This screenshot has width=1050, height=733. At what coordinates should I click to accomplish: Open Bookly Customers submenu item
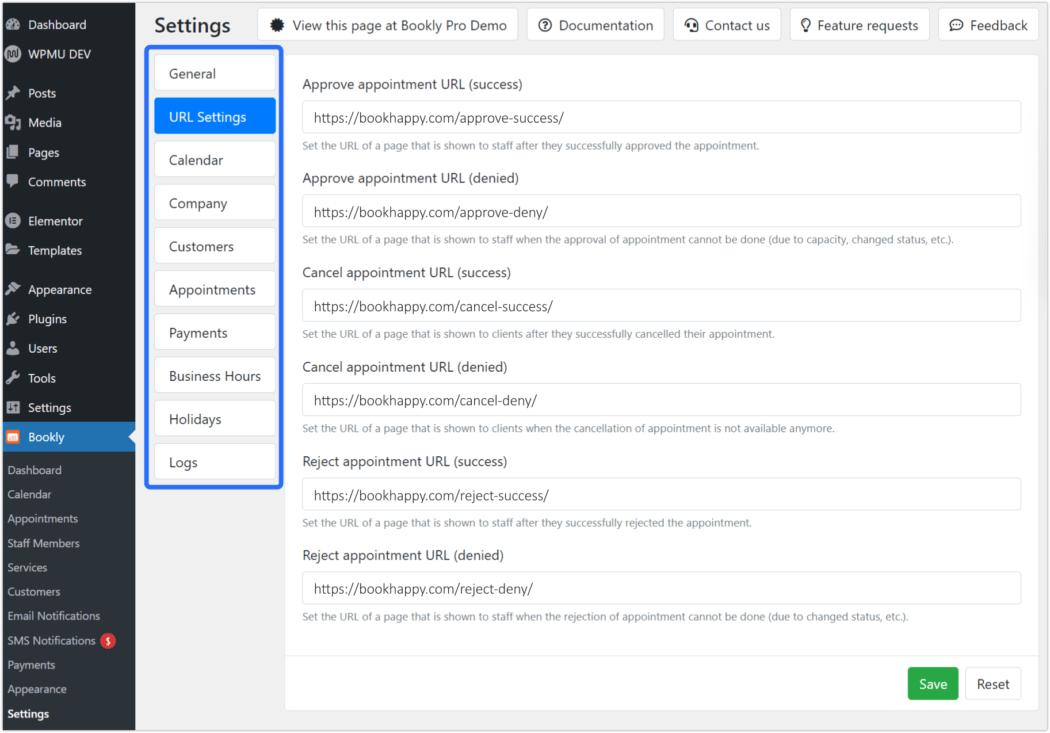[33, 592]
